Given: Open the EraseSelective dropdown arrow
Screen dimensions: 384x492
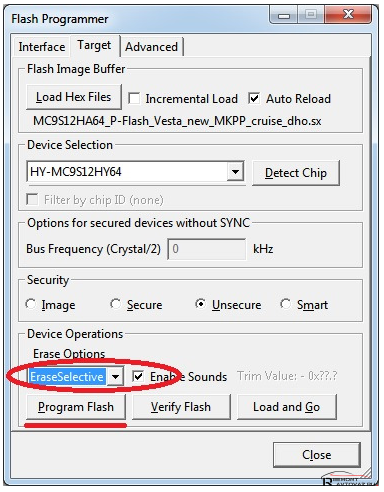Looking at the screenshot, I should [x=115, y=377].
